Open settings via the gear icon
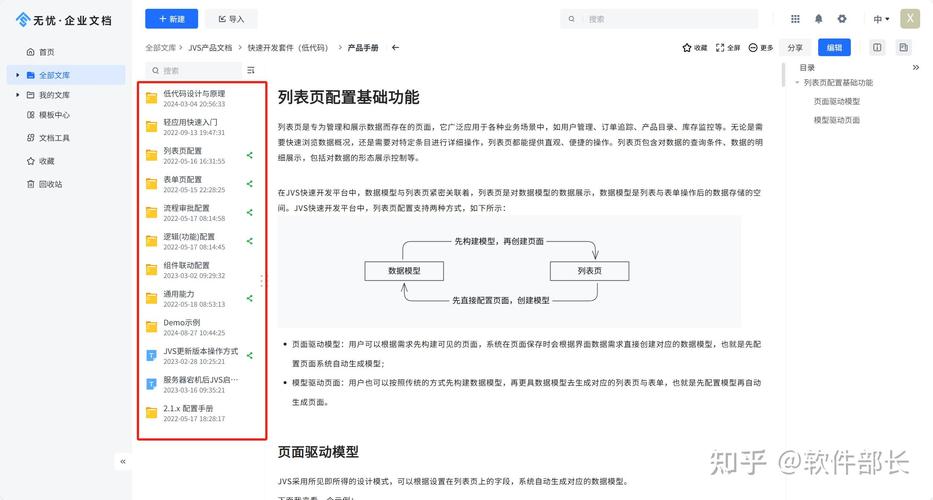 pyautogui.click(x=842, y=19)
